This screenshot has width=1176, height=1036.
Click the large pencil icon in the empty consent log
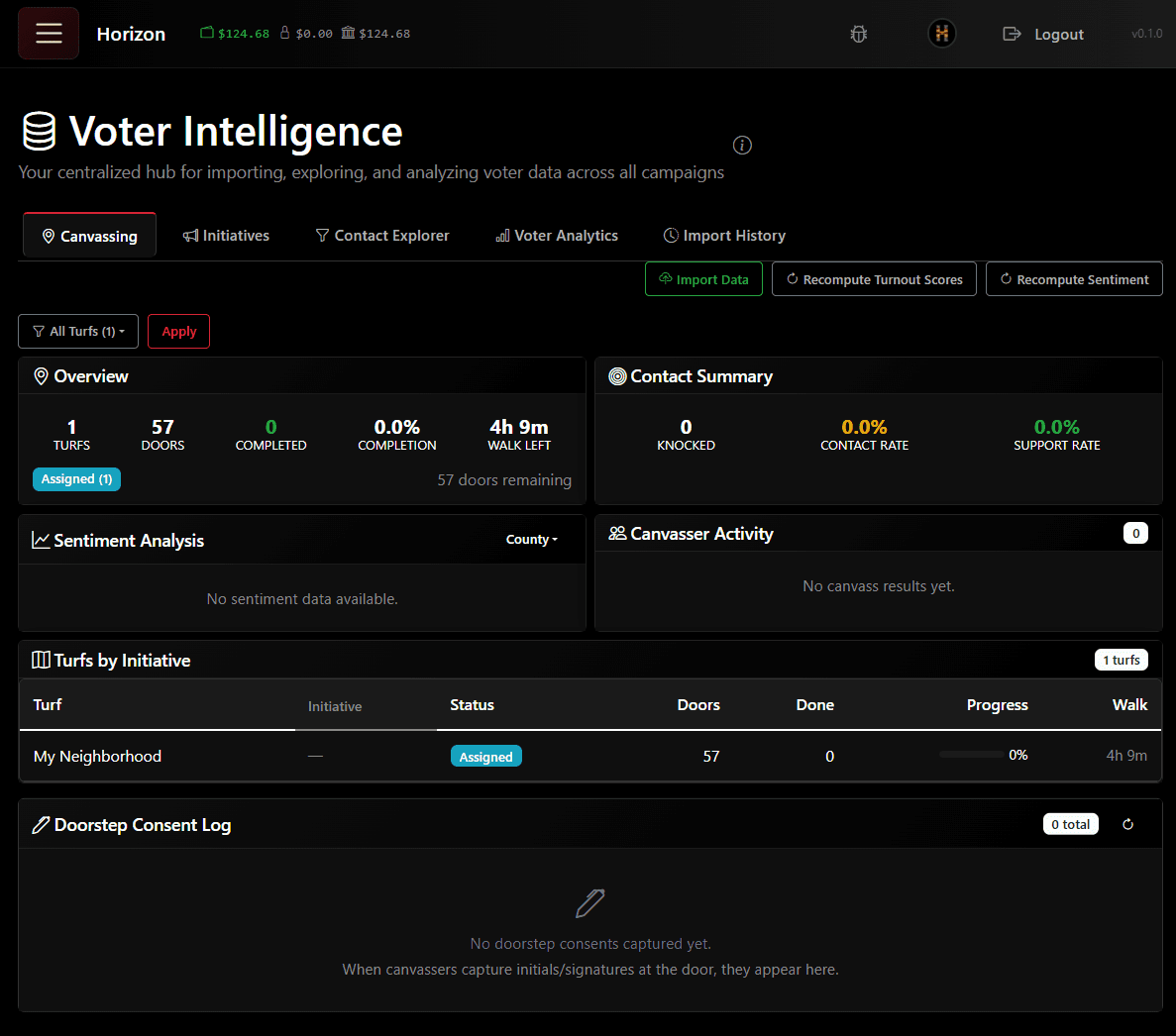click(x=590, y=904)
